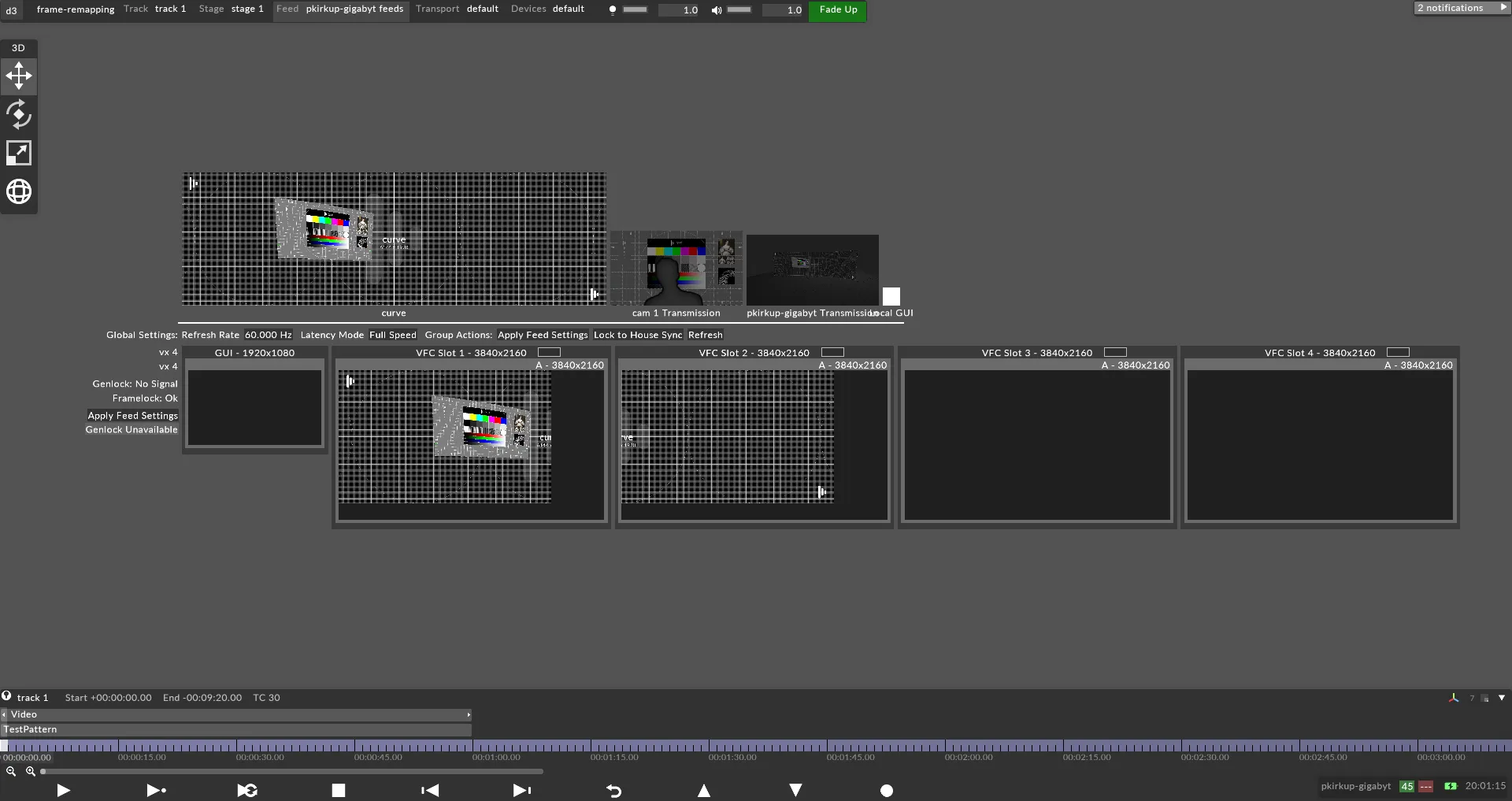
Task: Click the globe icon in the left toolbar
Action: point(18,191)
